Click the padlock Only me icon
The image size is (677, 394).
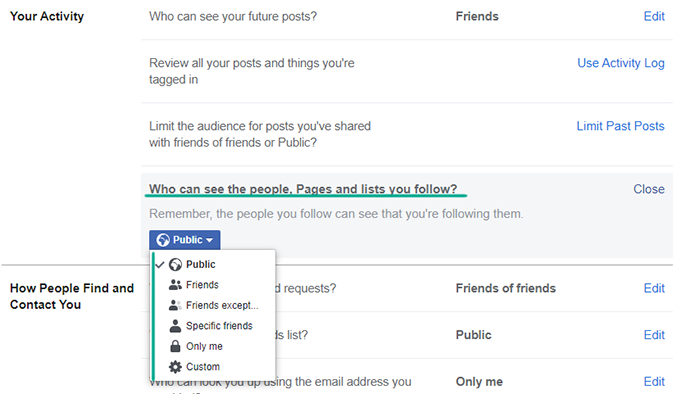click(x=175, y=346)
